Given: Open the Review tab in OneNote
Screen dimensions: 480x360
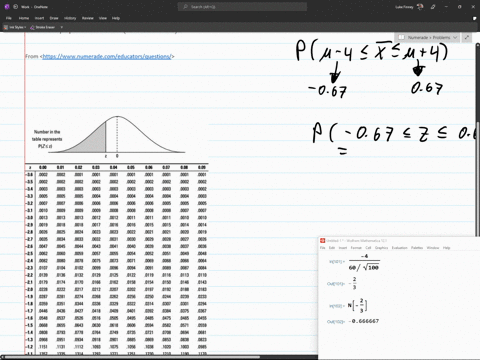Looking at the screenshot, I should point(88,18).
